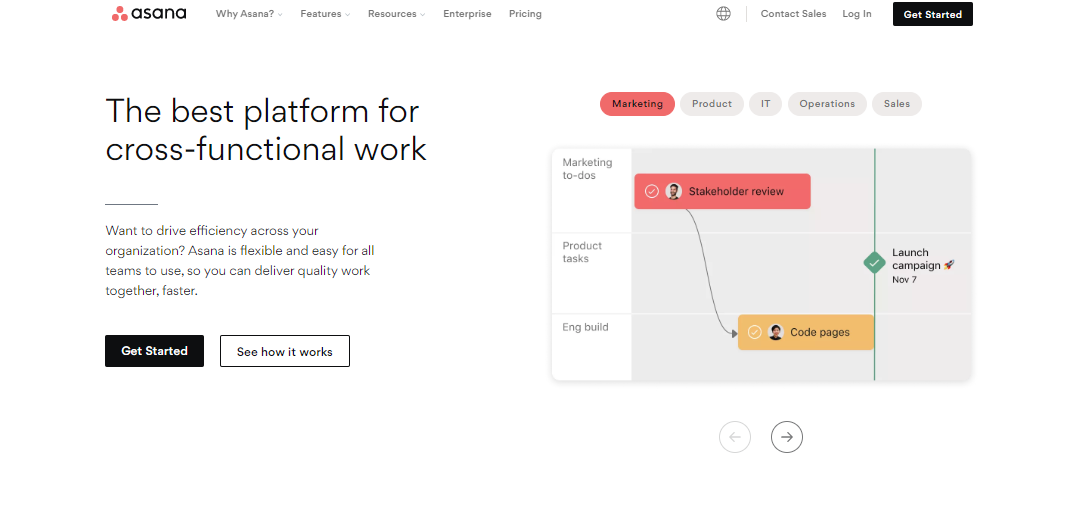Select the Marketing tab
Viewport: 1089px width, 522px height.
point(637,104)
